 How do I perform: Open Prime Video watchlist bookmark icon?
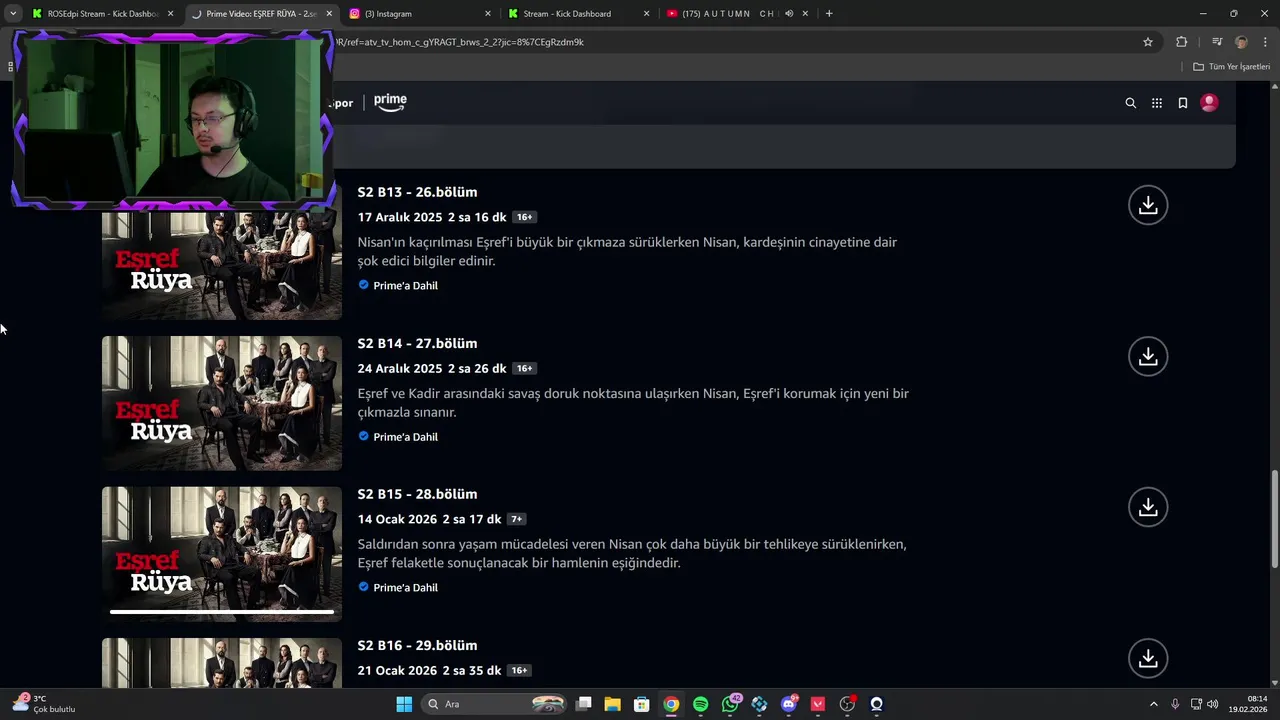pyautogui.click(x=1183, y=103)
